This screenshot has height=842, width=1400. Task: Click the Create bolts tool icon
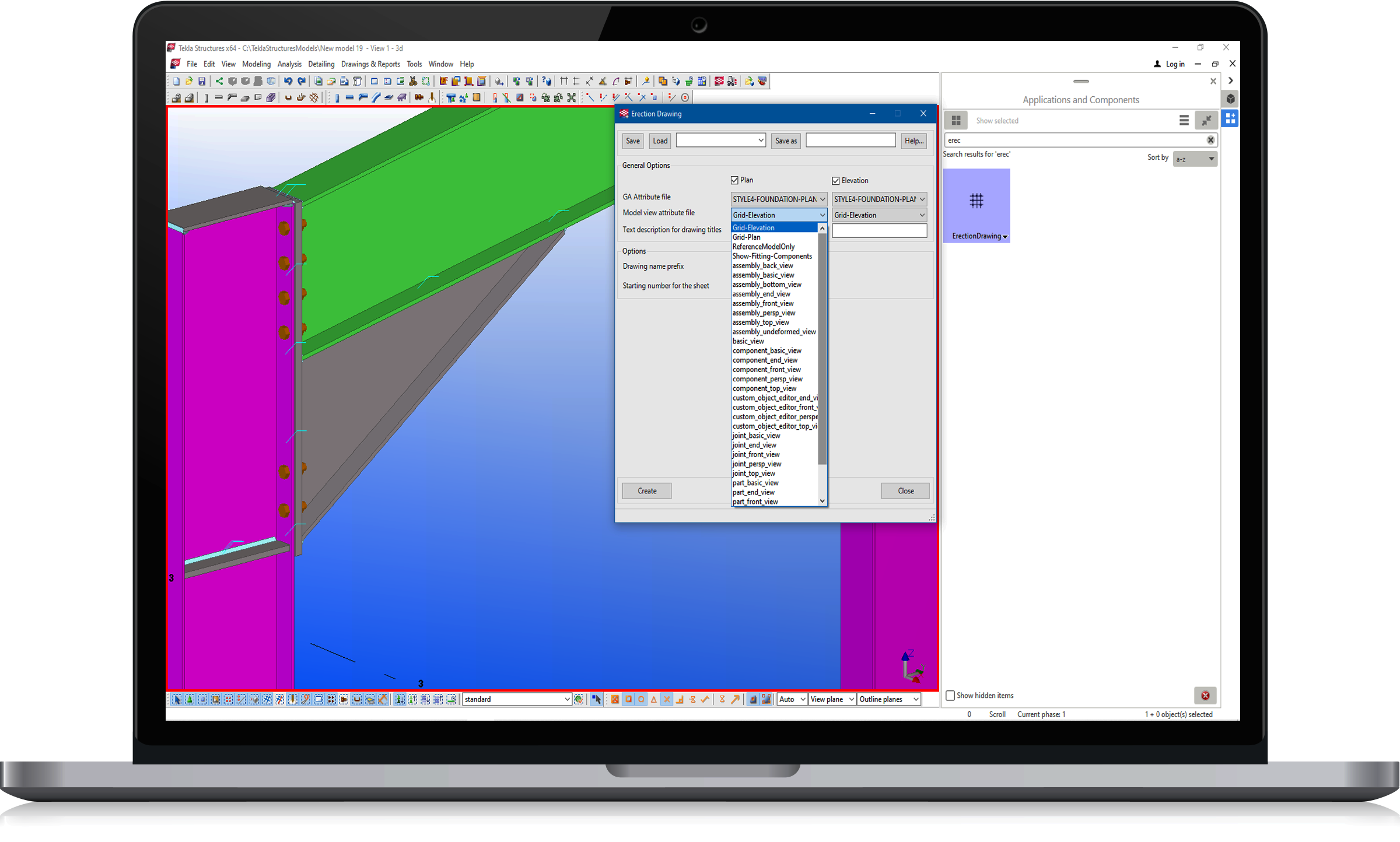coord(419,98)
